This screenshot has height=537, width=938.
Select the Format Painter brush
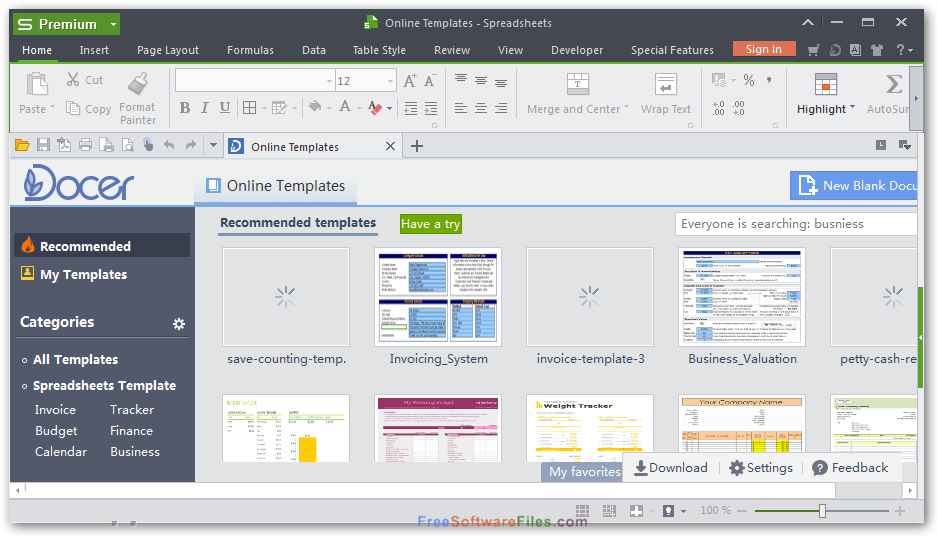[x=138, y=84]
